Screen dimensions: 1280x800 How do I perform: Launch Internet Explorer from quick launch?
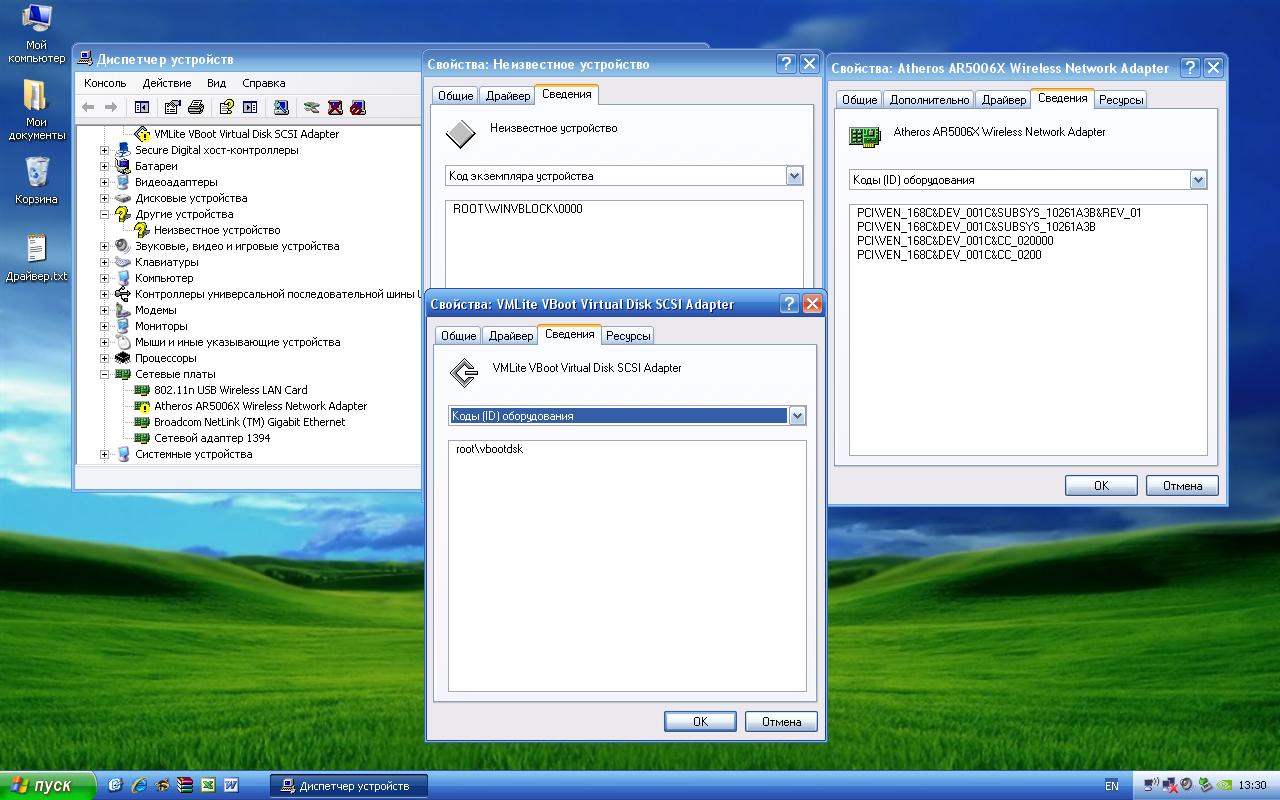pyautogui.click(x=139, y=786)
